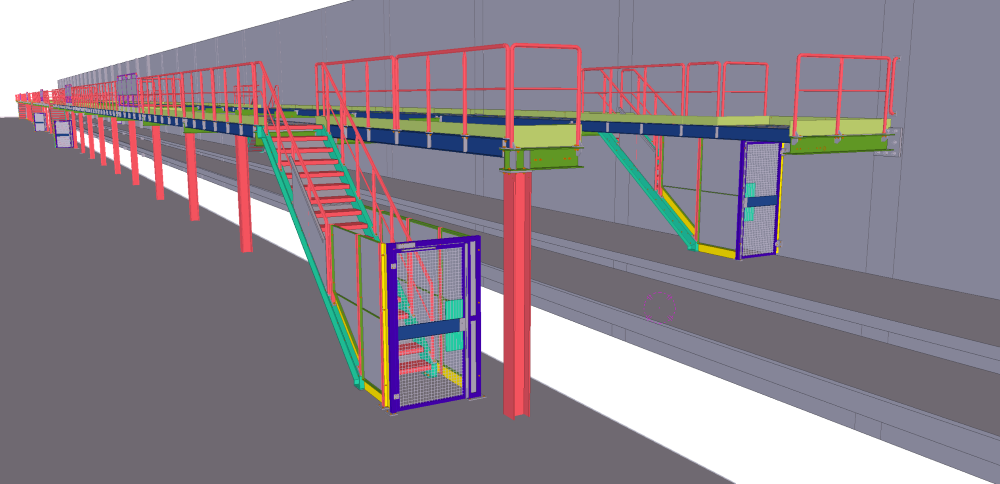Select the purple mesh gate at near staircase base
This screenshot has height=484, width=1000.
tap(434, 323)
